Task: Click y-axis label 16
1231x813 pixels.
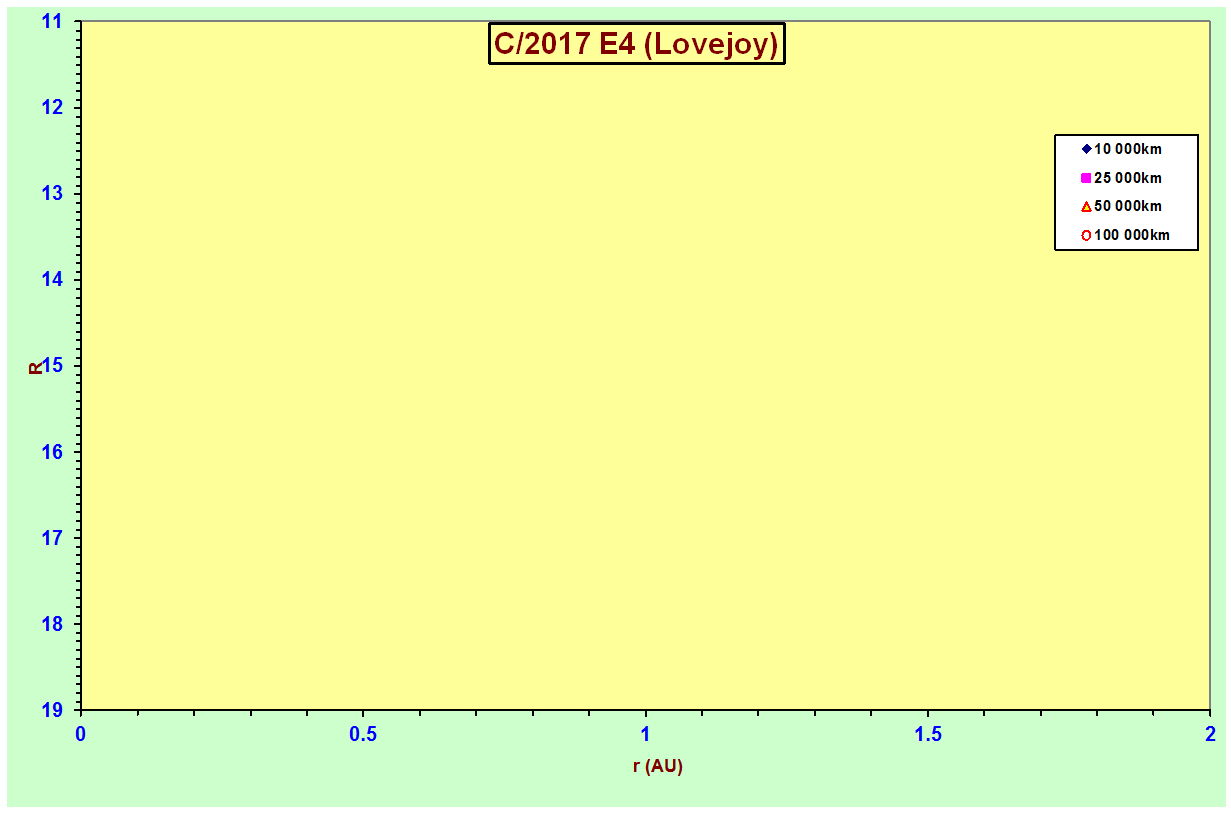Action: pyautogui.click(x=54, y=451)
